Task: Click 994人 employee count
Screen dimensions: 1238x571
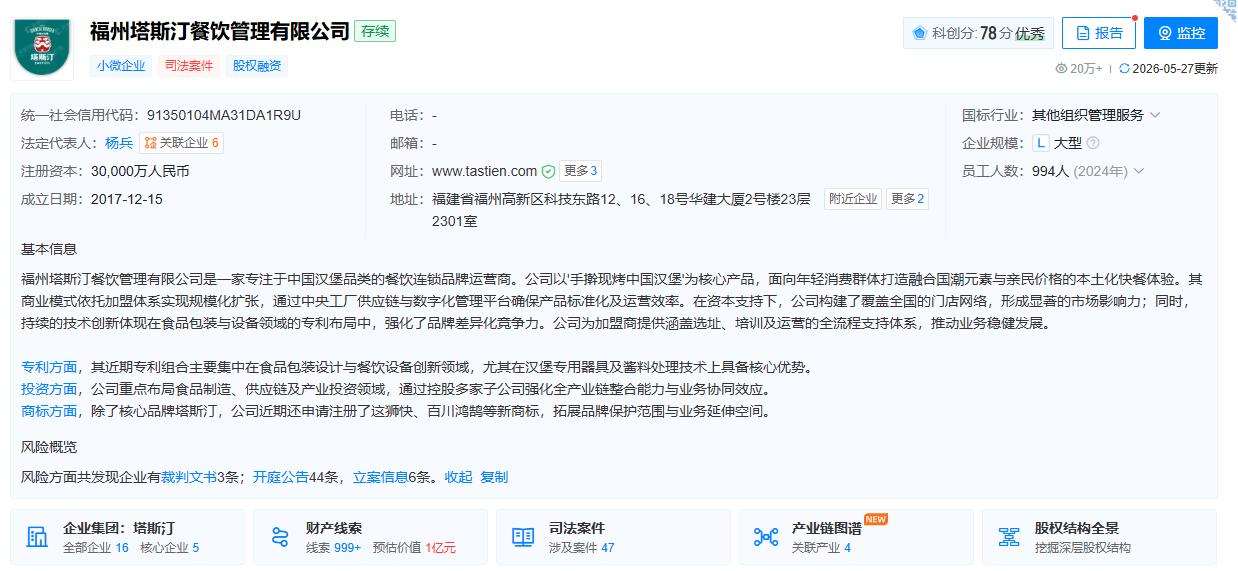Action: 1051,171
